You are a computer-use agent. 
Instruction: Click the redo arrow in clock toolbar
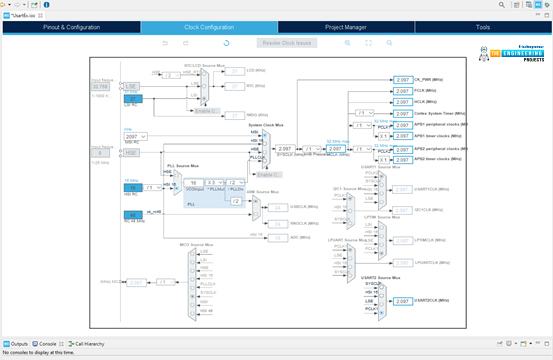186,43
